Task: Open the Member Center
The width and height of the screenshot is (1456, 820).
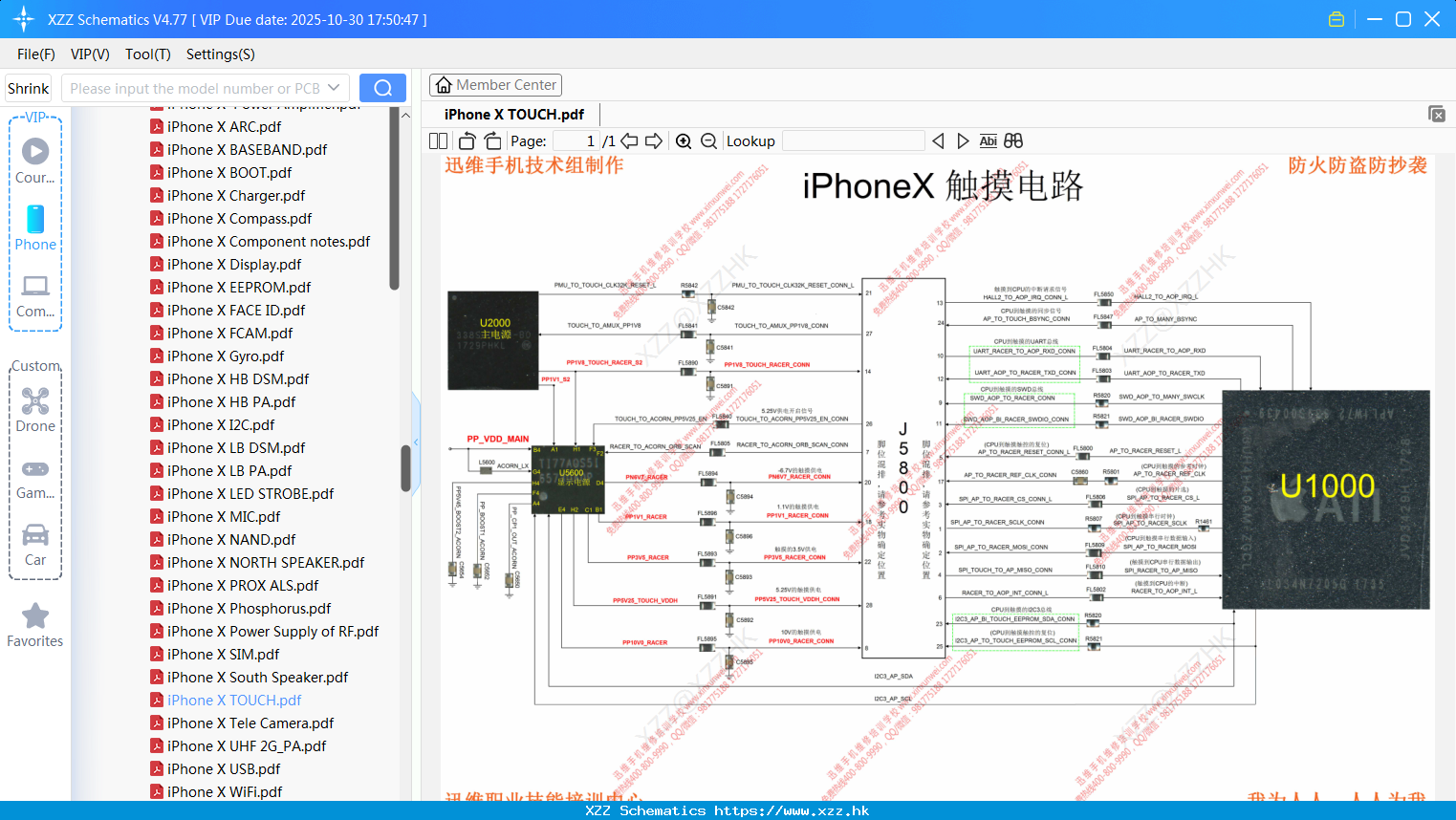Action: click(495, 85)
